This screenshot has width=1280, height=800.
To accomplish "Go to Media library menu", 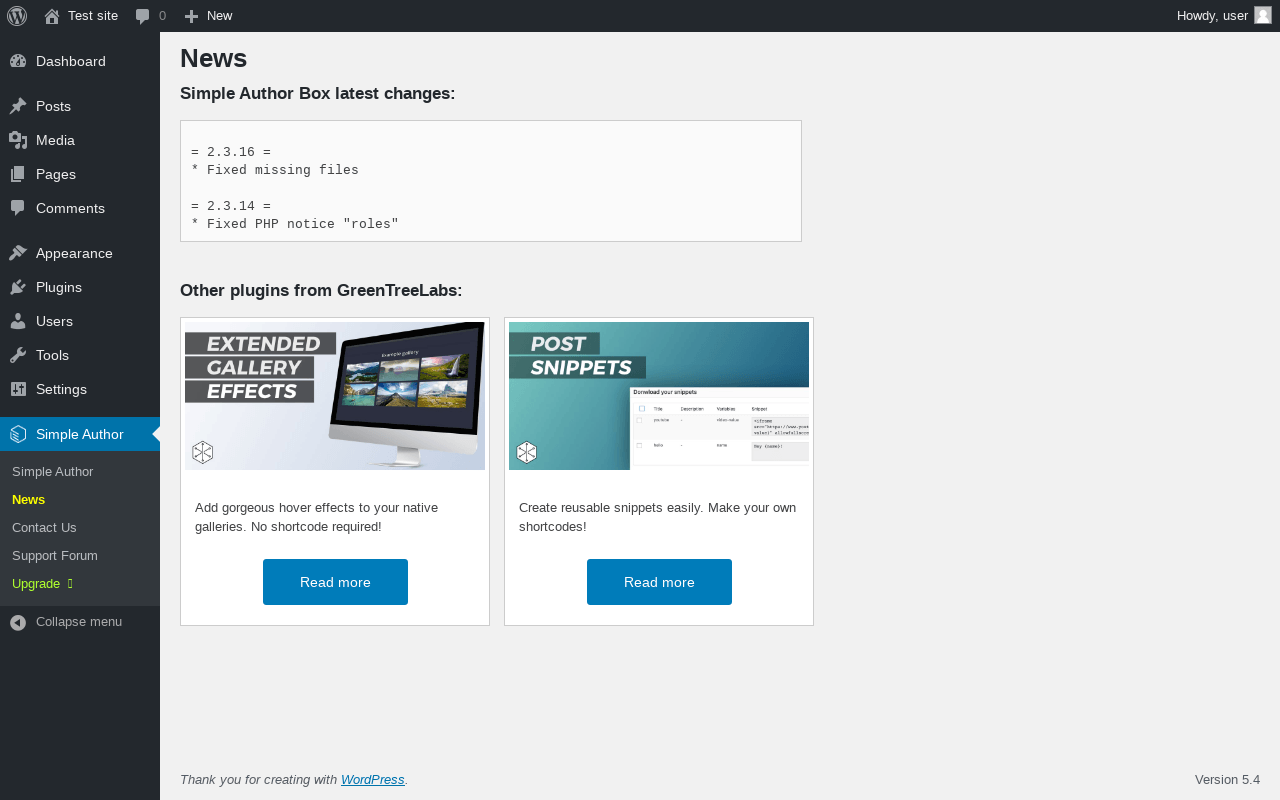I will [x=80, y=140].
